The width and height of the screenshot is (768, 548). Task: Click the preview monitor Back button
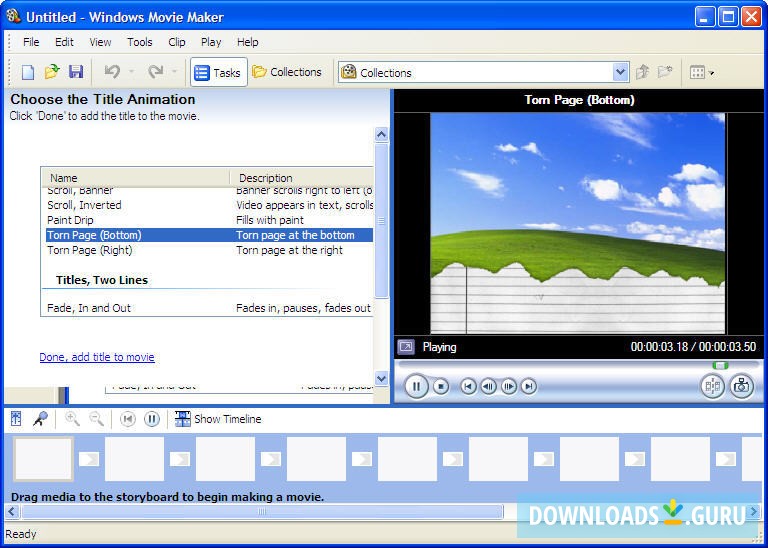[468, 386]
